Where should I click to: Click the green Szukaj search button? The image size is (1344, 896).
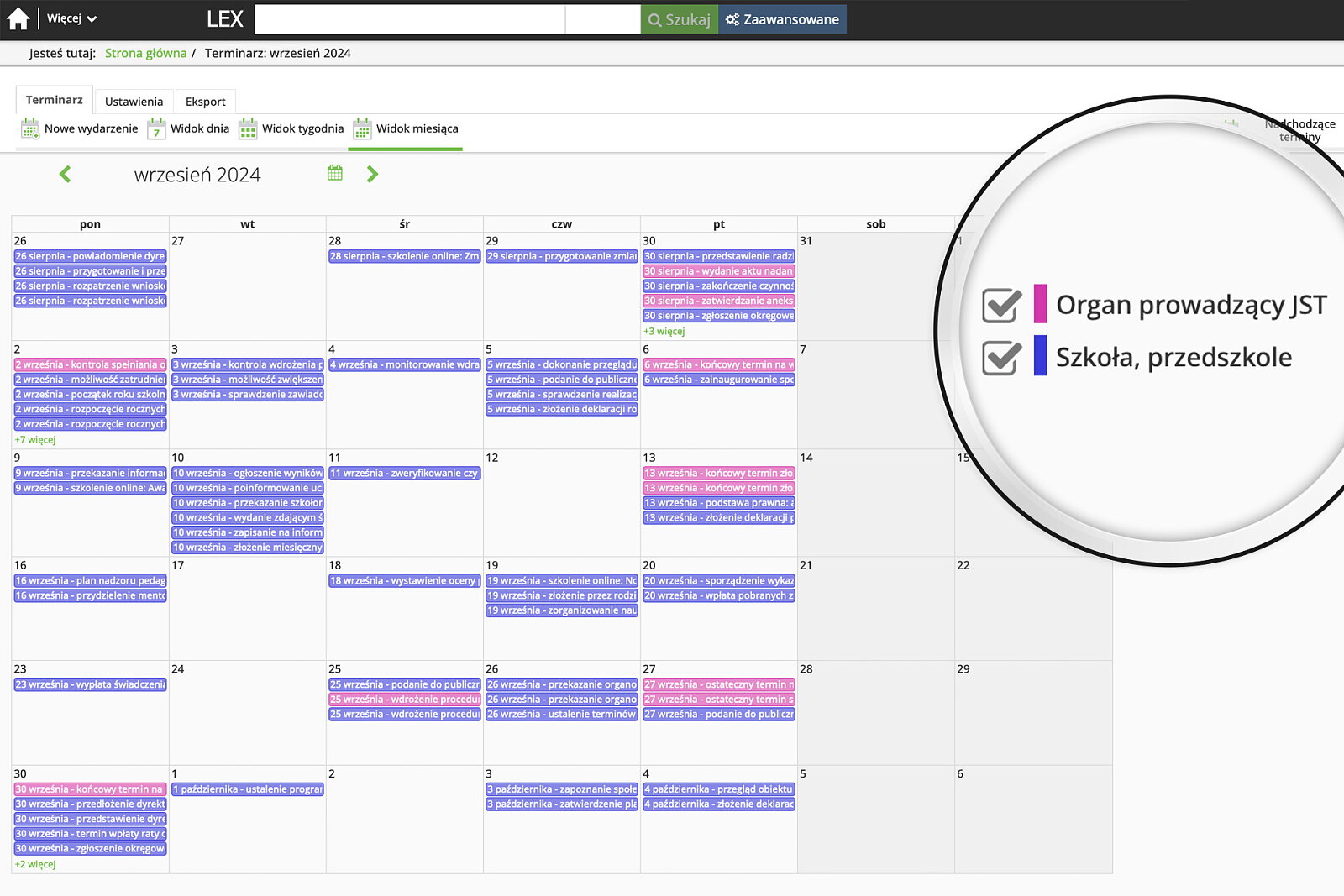point(679,19)
